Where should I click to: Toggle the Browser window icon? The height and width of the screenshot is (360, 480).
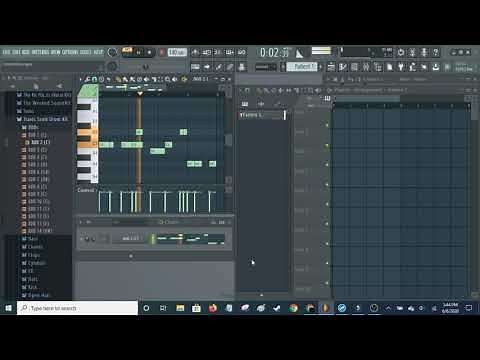[x=378, y=67]
